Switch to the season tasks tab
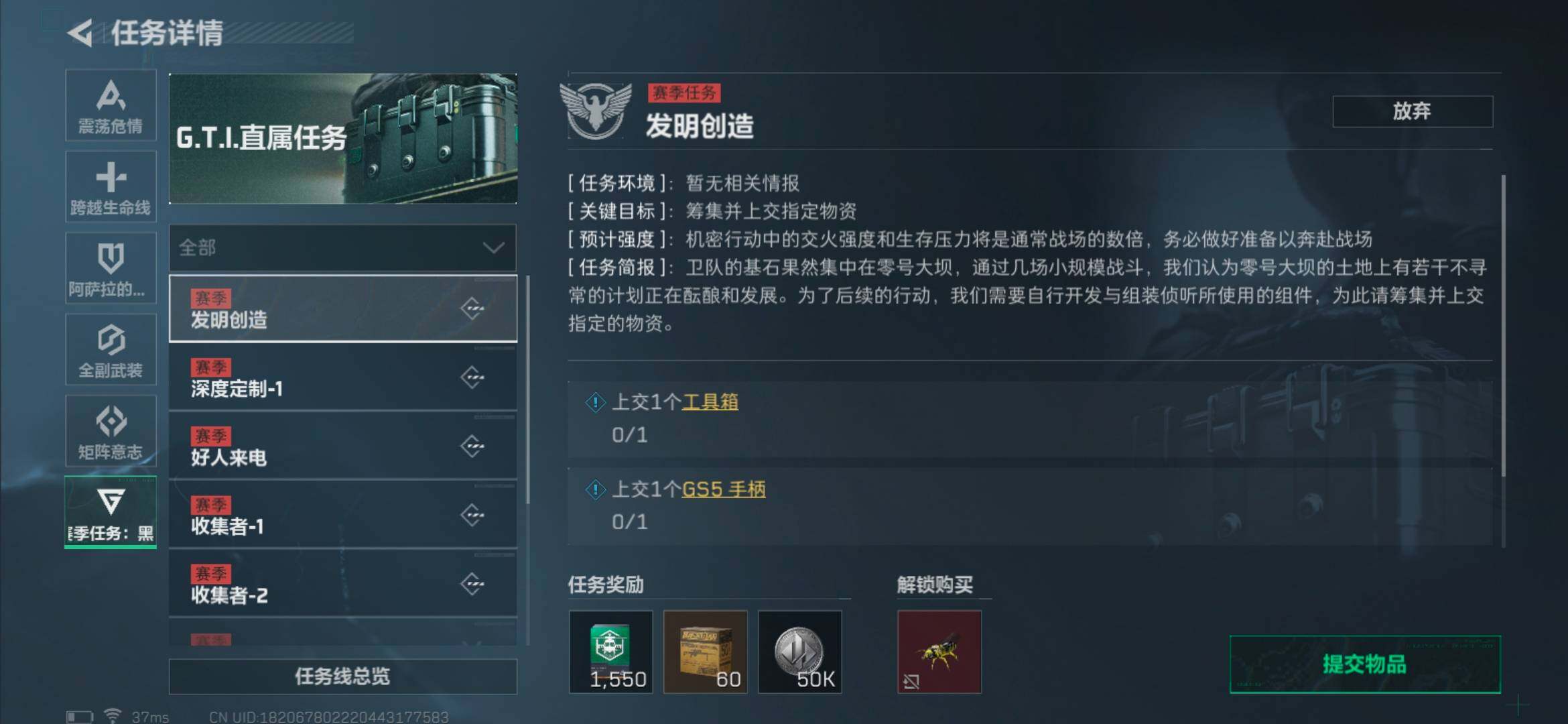This screenshot has width=1568, height=724. 111,512
